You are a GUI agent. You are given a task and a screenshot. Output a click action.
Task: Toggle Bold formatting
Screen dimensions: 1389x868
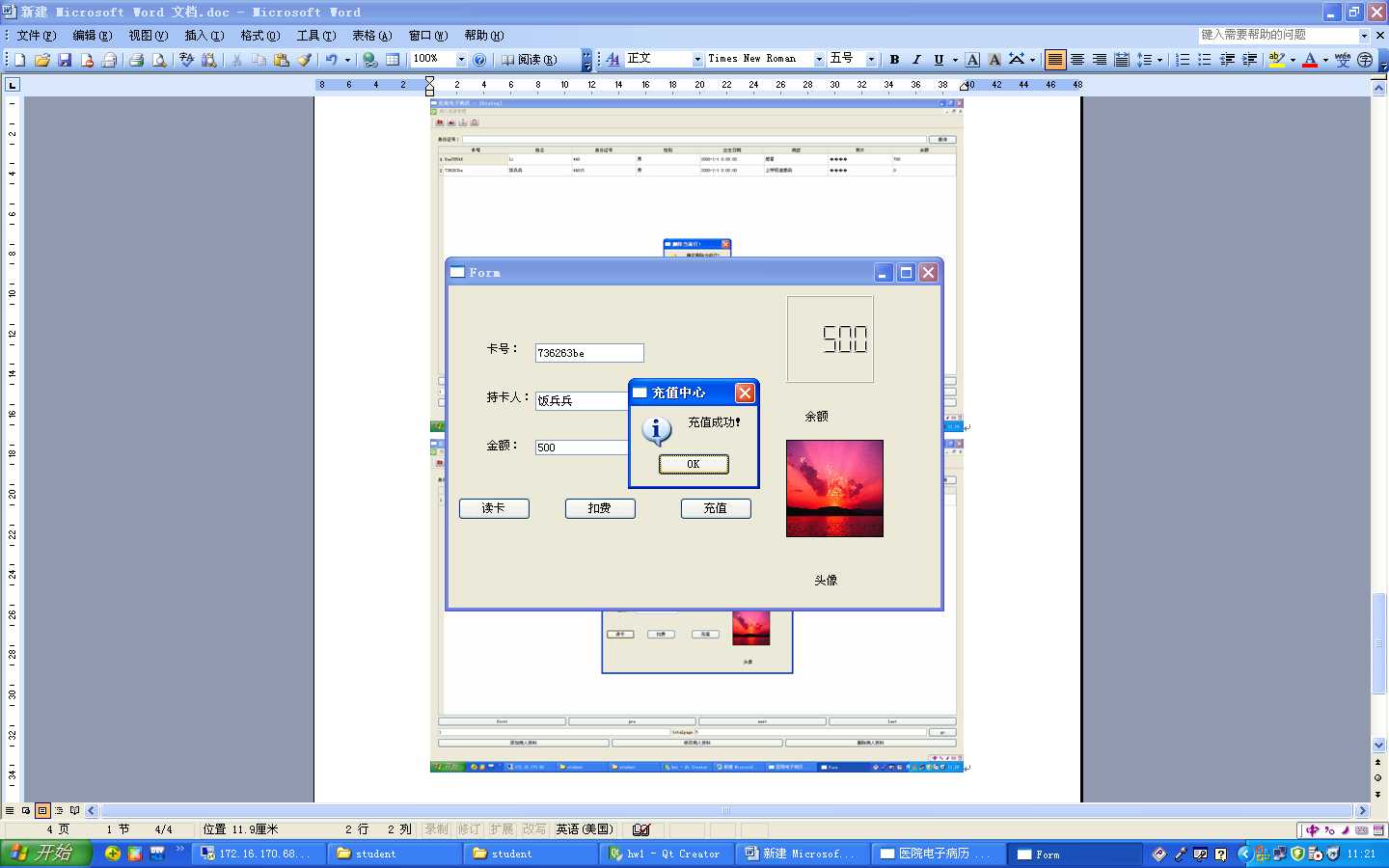pyautogui.click(x=894, y=60)
